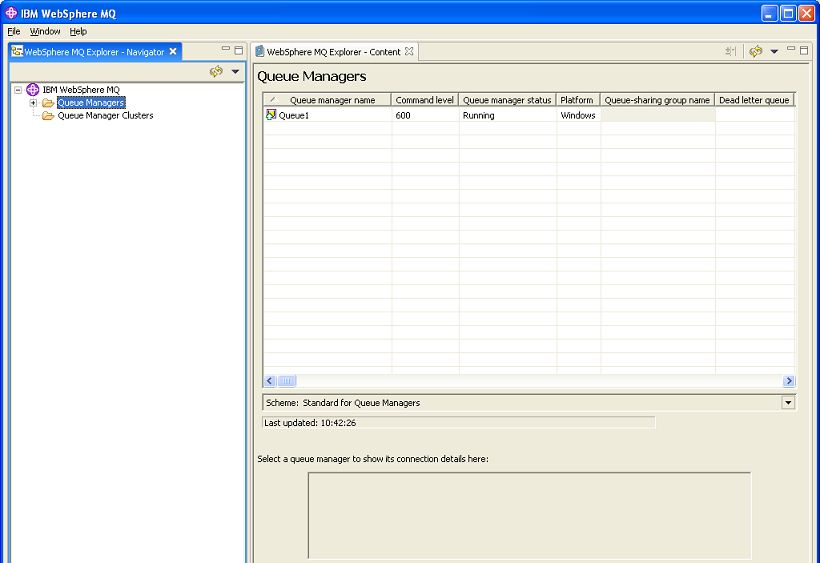Select the Queue Managers tree item
The height and width of the screenshot is (563, 820).
click(x=91, y=103)
